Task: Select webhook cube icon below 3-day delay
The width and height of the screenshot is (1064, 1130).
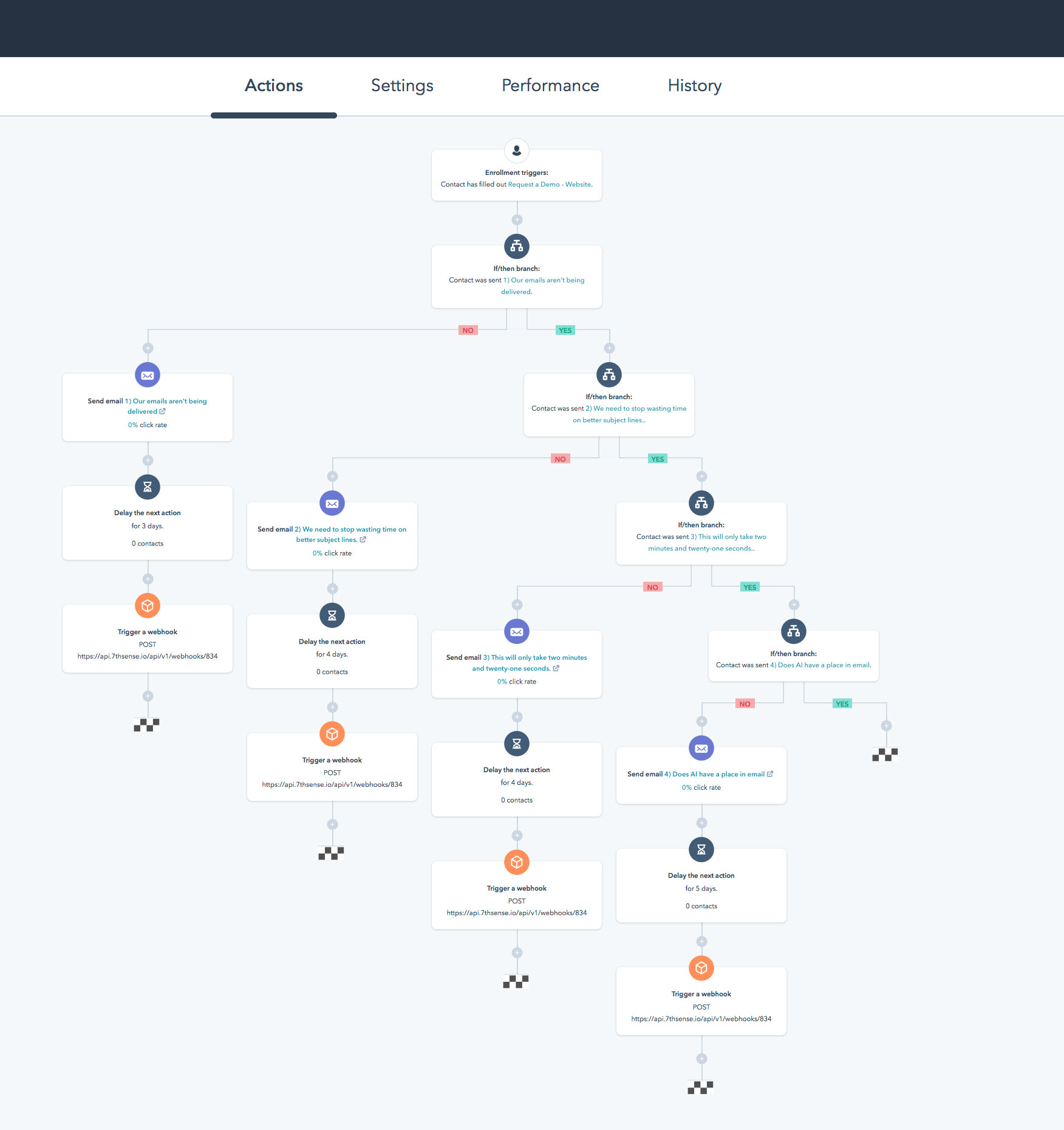Action: 148,606
